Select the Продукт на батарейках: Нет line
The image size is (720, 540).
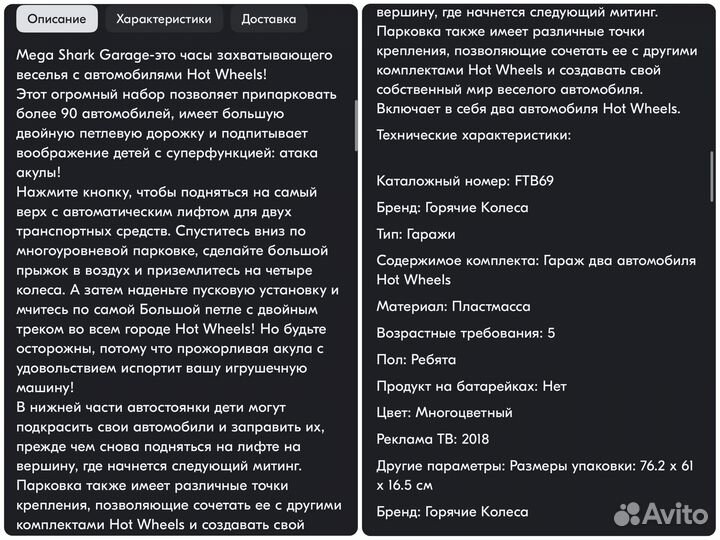[472, 386]
